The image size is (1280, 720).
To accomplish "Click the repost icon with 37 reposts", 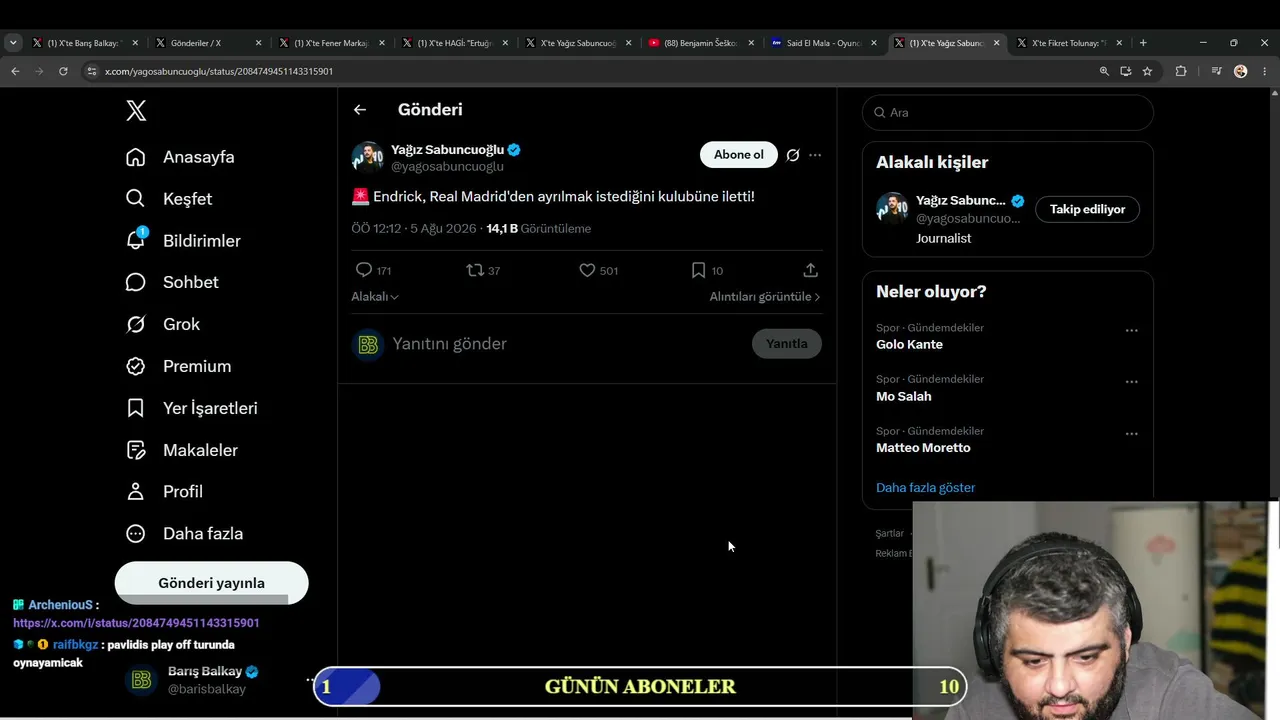I will (x=475, y=270).
